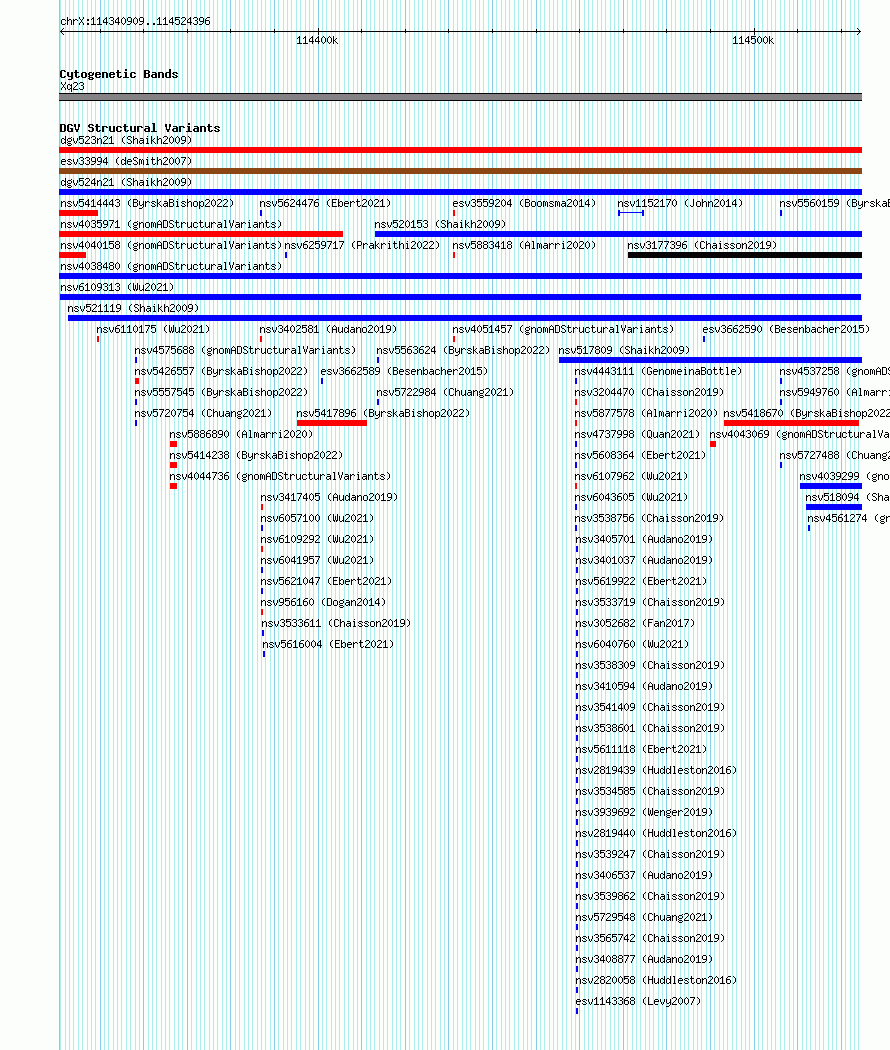Image resolution: width=890 pixels, height=1050 pixels.
Task: Click the Cytogenetic Bands track title
Action: point(119,74)
